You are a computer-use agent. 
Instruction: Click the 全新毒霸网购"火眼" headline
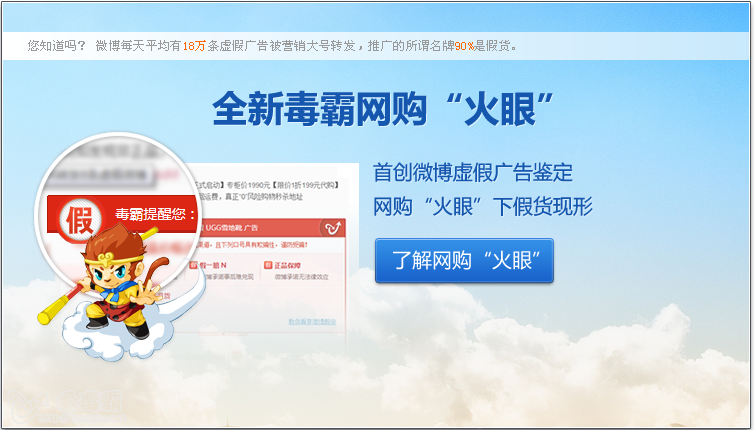383,109
